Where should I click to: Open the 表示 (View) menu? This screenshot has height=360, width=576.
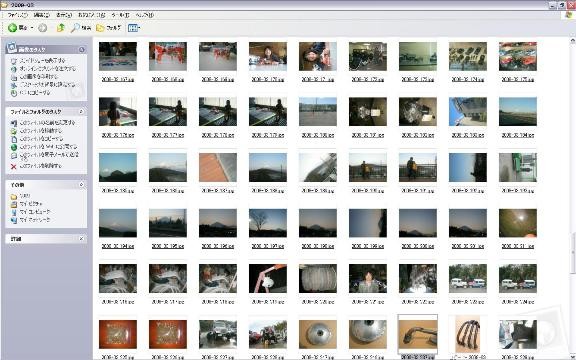(x=64, y=15)
